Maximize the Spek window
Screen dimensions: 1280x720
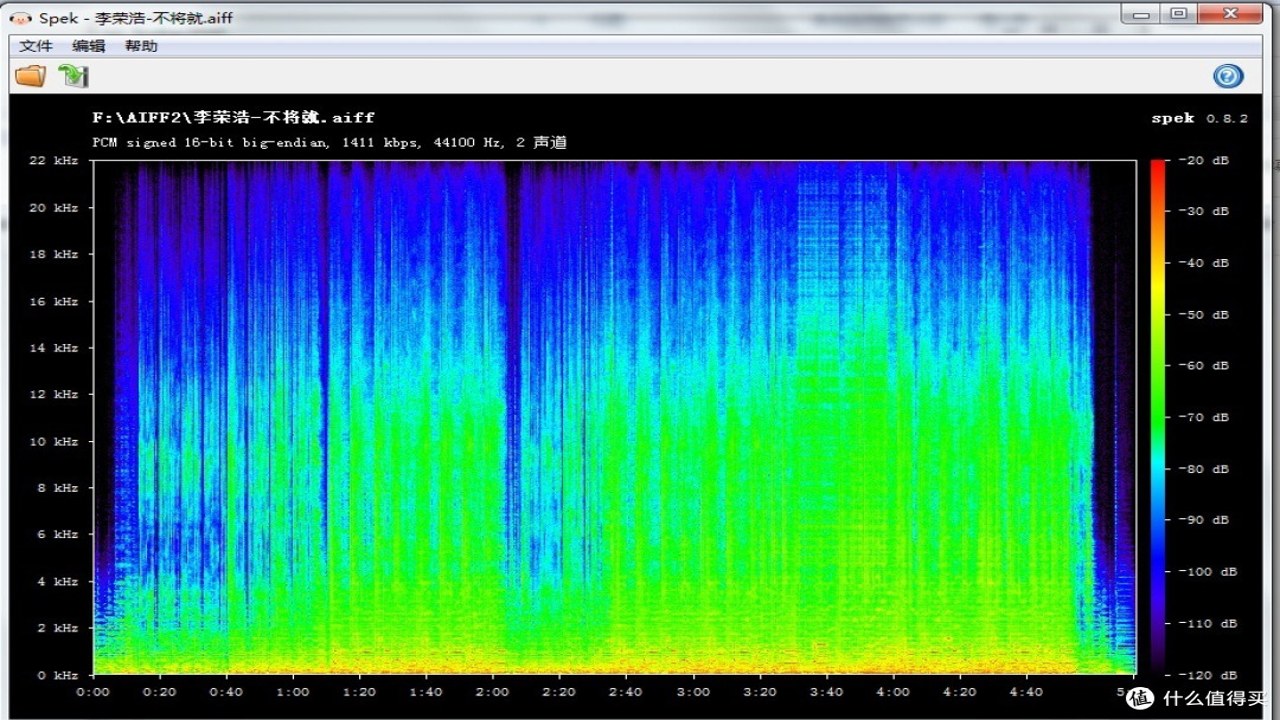(1178, 14)
